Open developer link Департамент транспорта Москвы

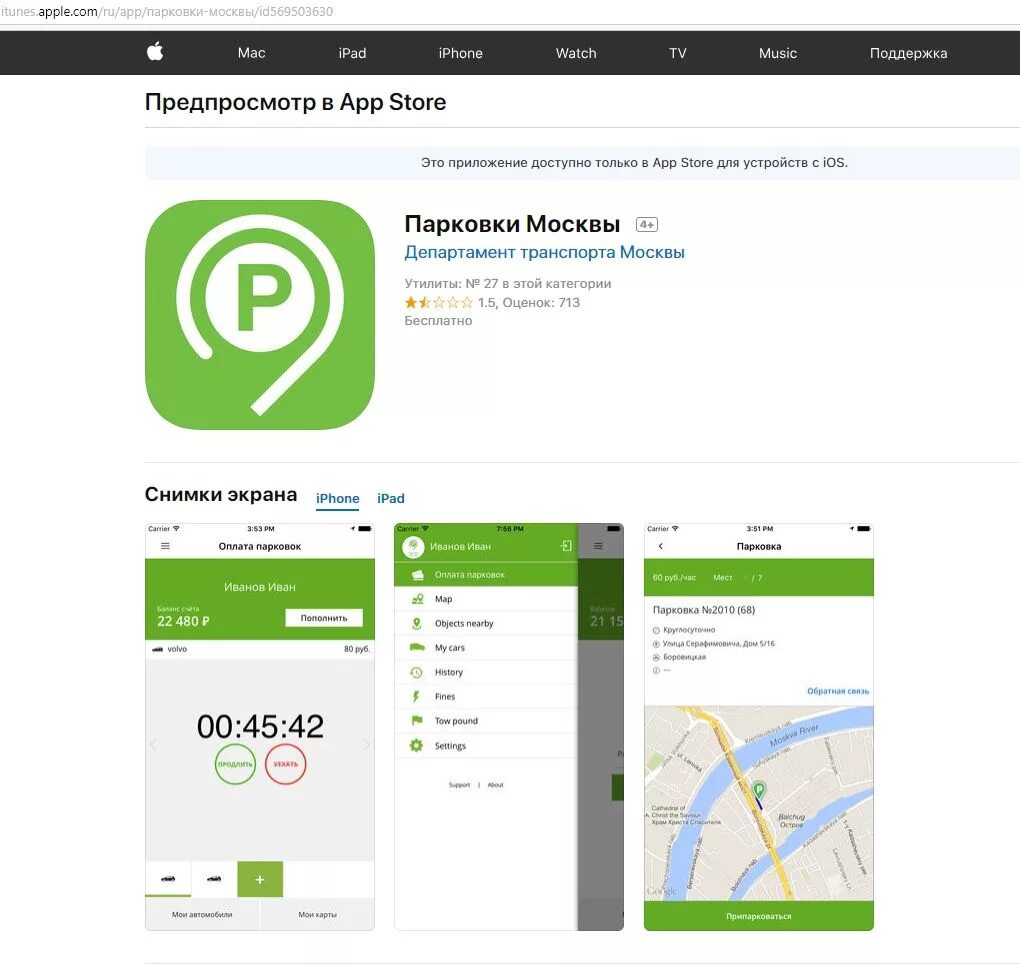click(x=544, y=252)
